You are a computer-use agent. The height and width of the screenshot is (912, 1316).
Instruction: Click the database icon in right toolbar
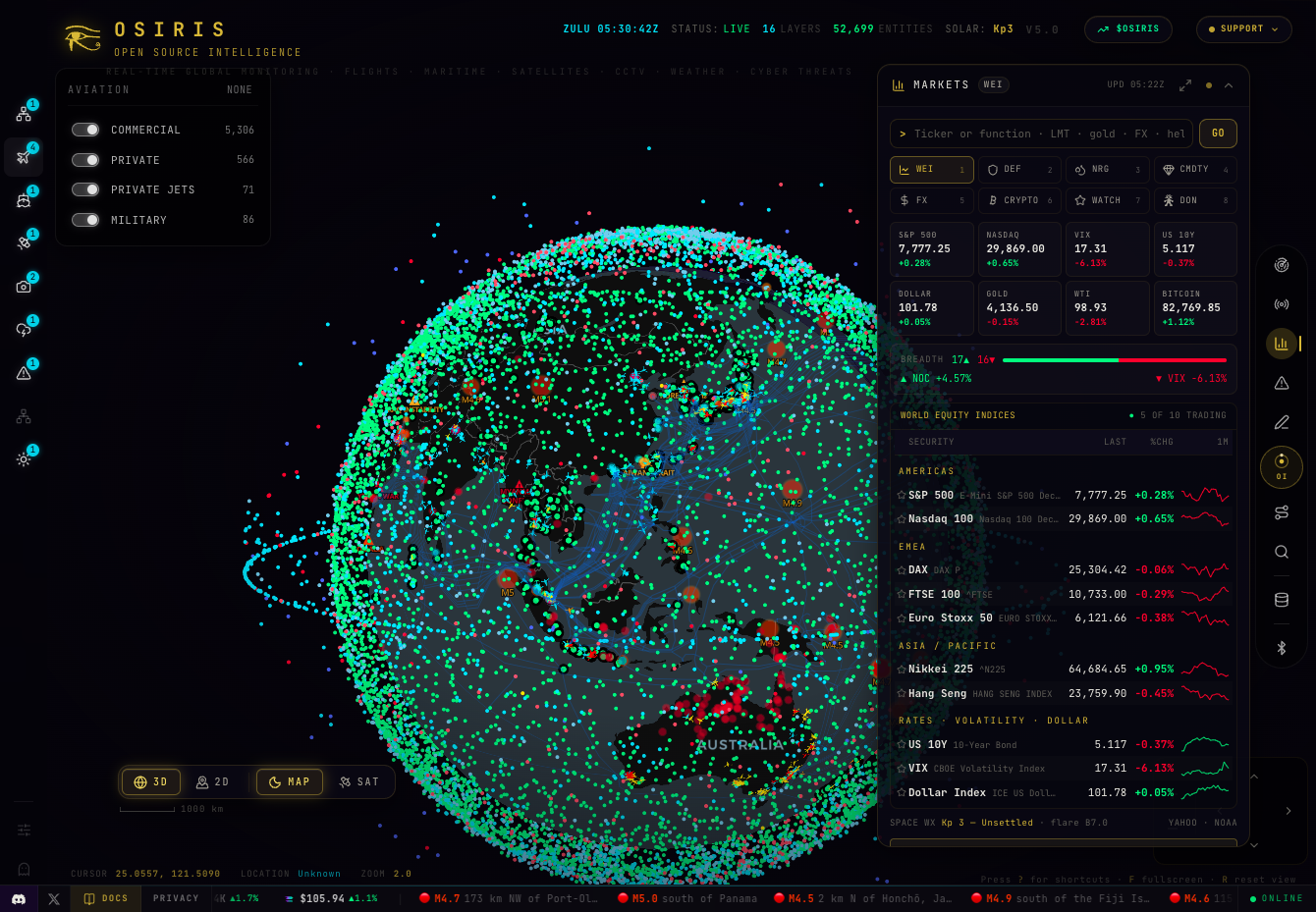click(x=1282, y=600)
